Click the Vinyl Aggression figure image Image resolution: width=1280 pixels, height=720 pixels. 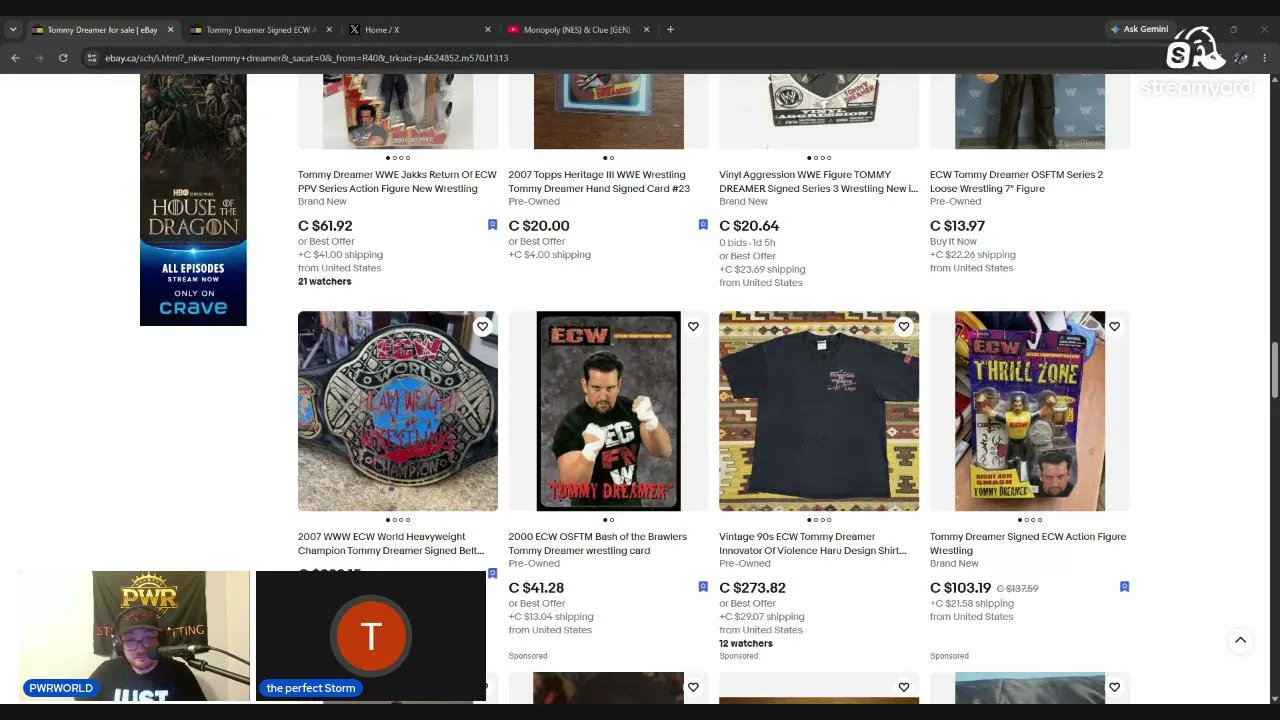[819, 111]
